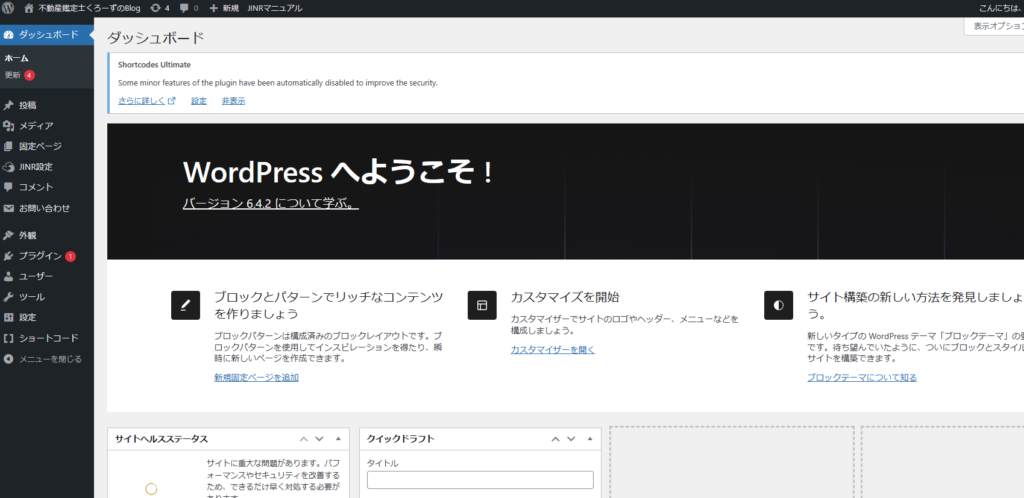
Task: Expand the 表示オプション screen options tab
Action: click(994, 26)
